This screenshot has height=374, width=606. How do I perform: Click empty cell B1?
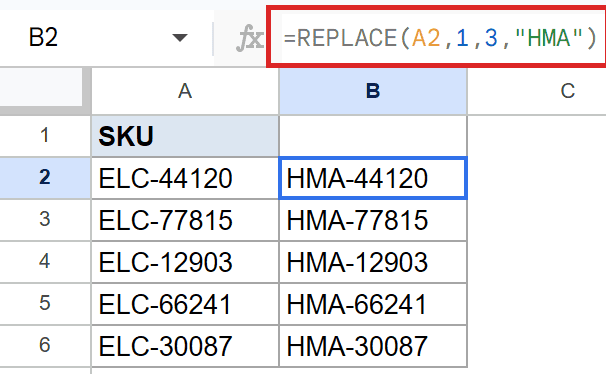(373, 136)
